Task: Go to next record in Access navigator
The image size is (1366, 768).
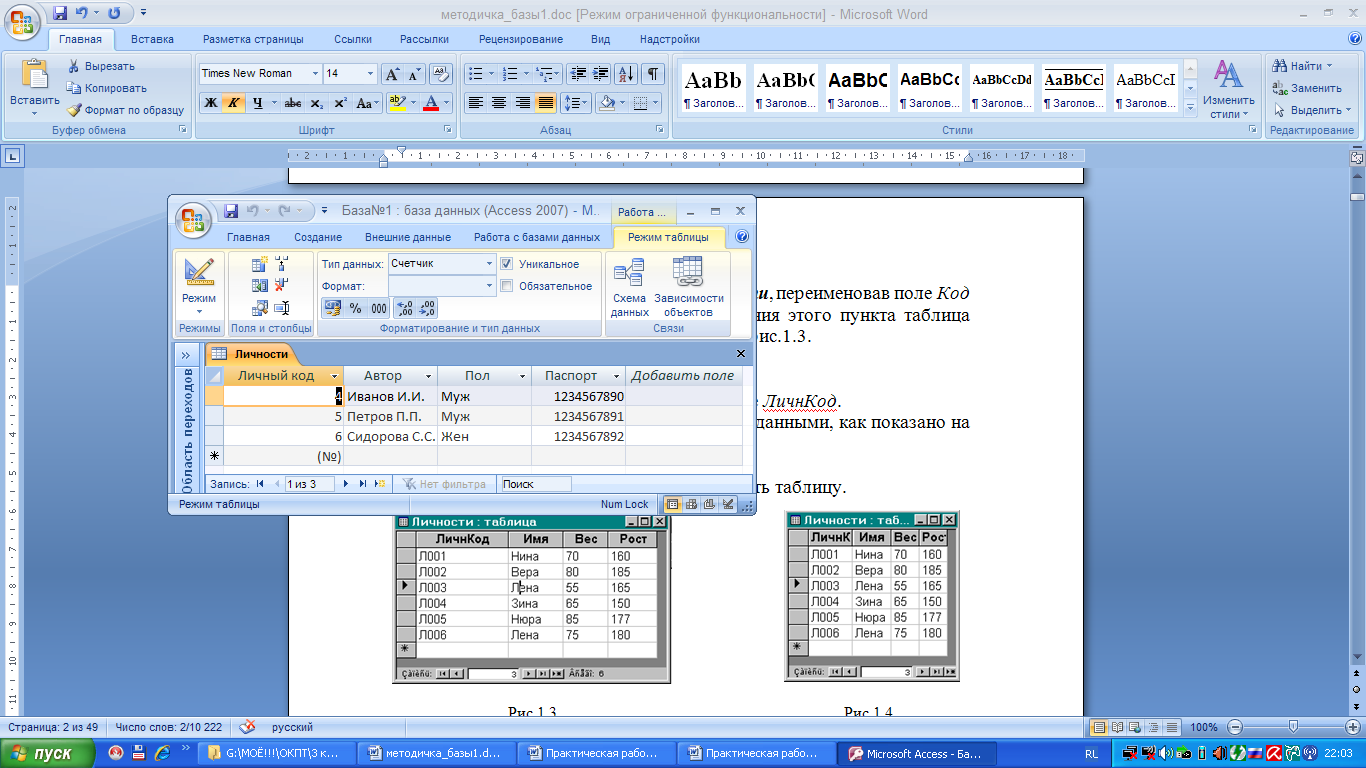Action: point(346,484)
